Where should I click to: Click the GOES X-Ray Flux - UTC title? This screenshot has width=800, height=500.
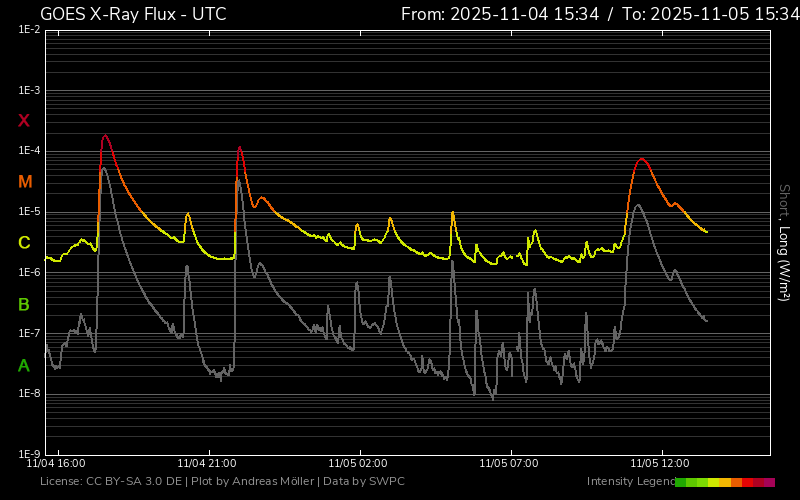[x=133, y=14]
